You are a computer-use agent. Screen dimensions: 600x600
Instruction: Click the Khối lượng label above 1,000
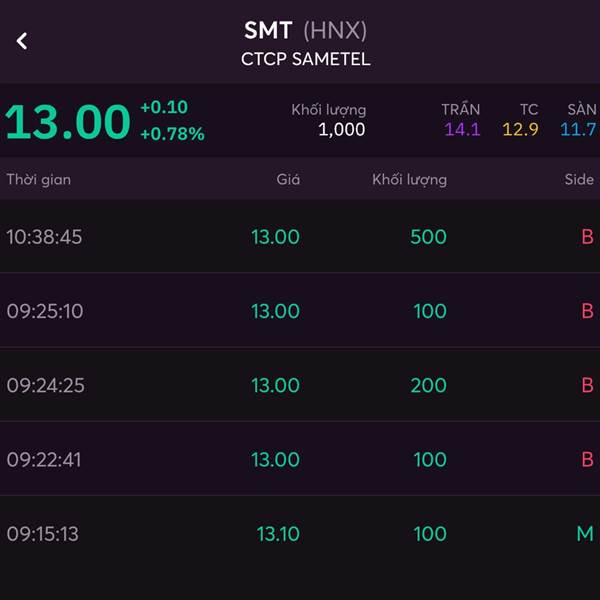pyautogui.click(x=329, y=110)
